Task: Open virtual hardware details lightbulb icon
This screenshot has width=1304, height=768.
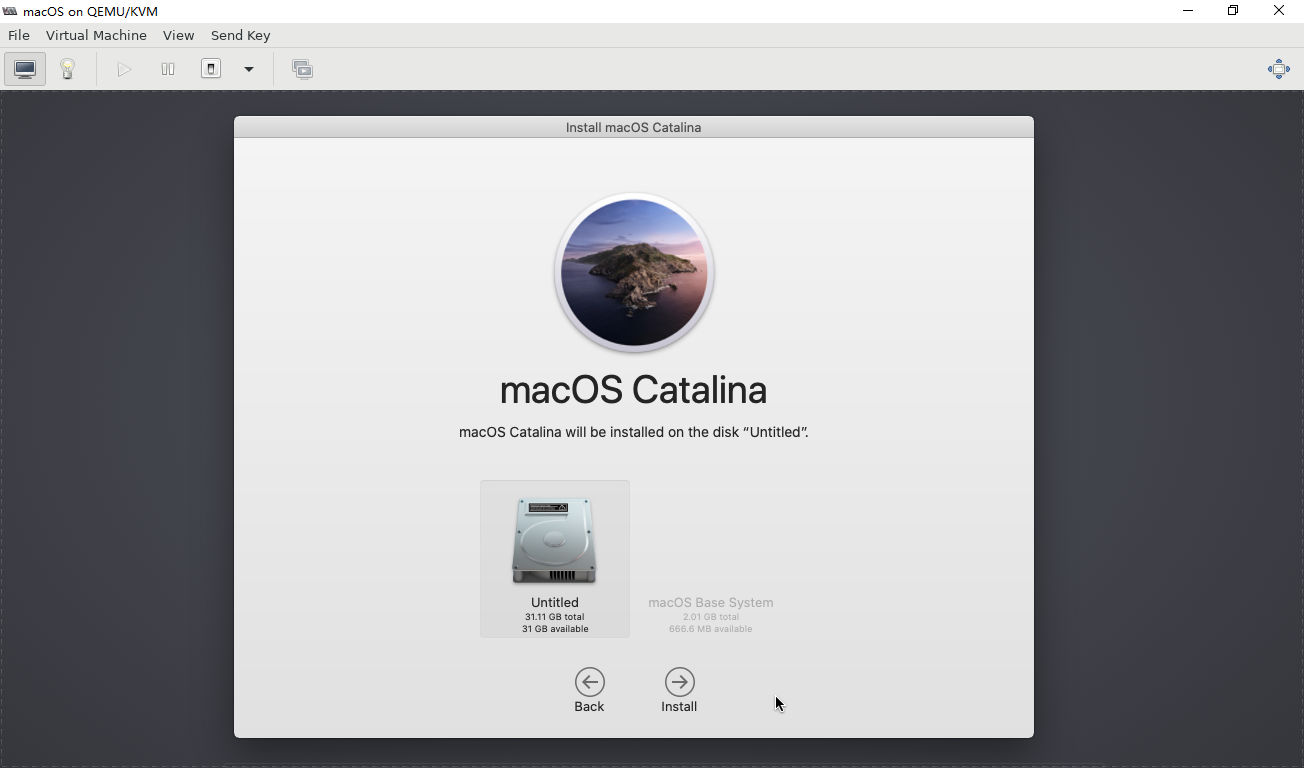Action: 67,69
